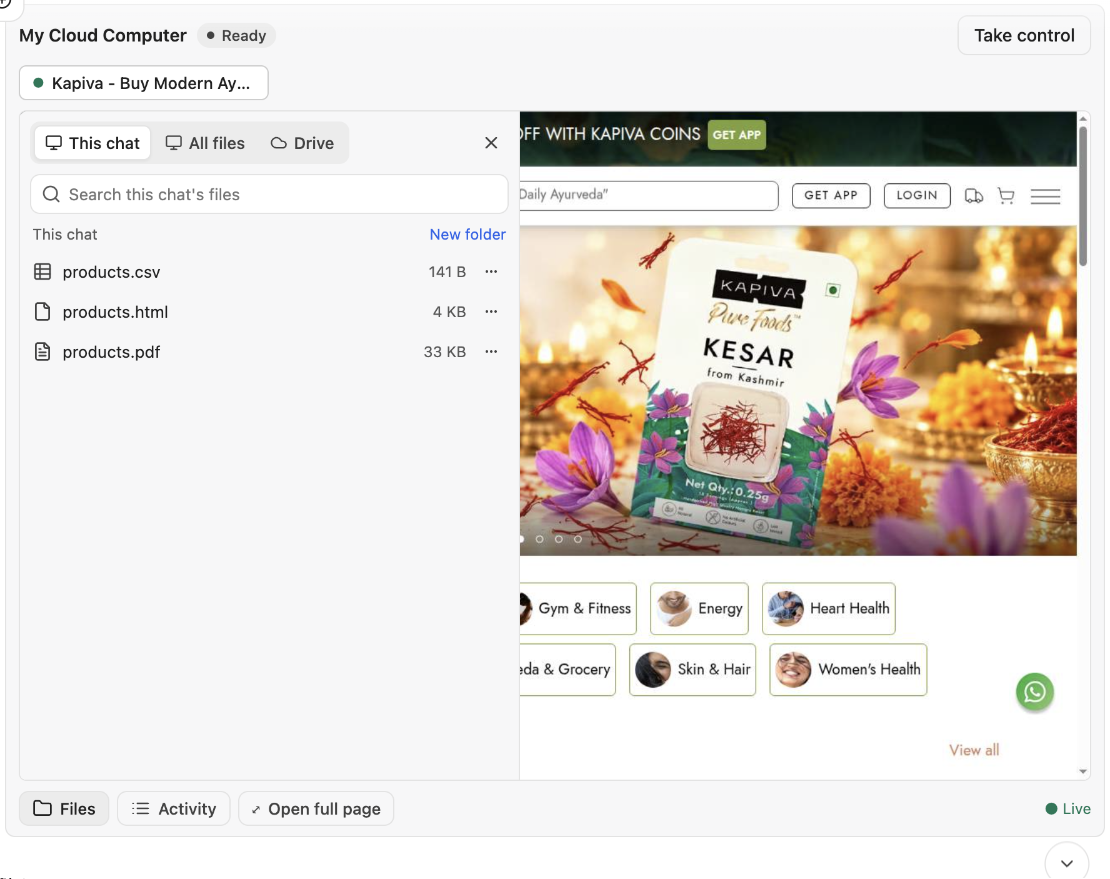Open the Files panel button
Image resolution: width=1110 pixels, height=879 pixels.
click(x=64, y=808)
